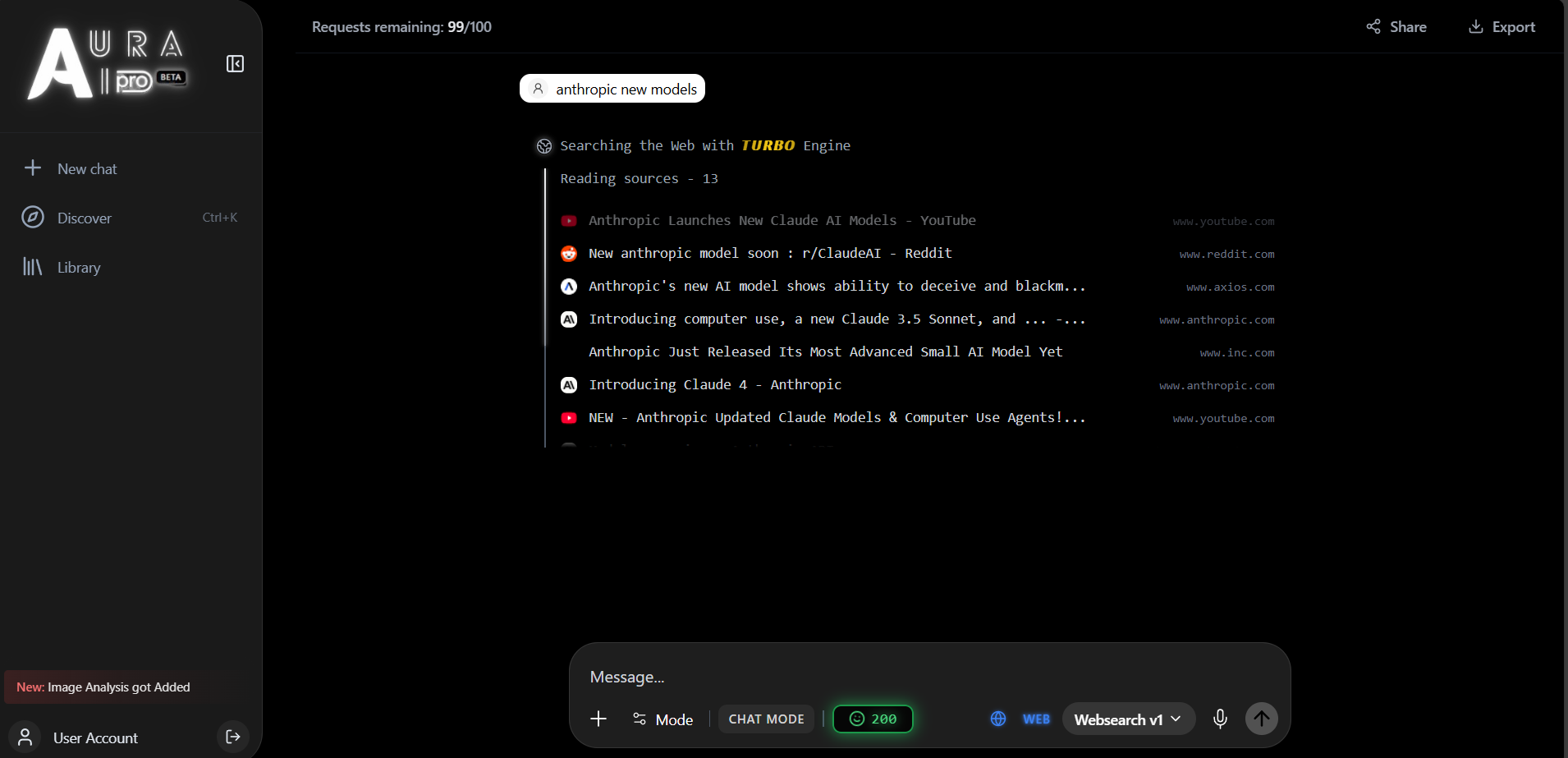The width and height of the screenshot is (1568, 758).
Task: Click the YouTube favicon for Anthropic Launches video
Action: point(569,221)
